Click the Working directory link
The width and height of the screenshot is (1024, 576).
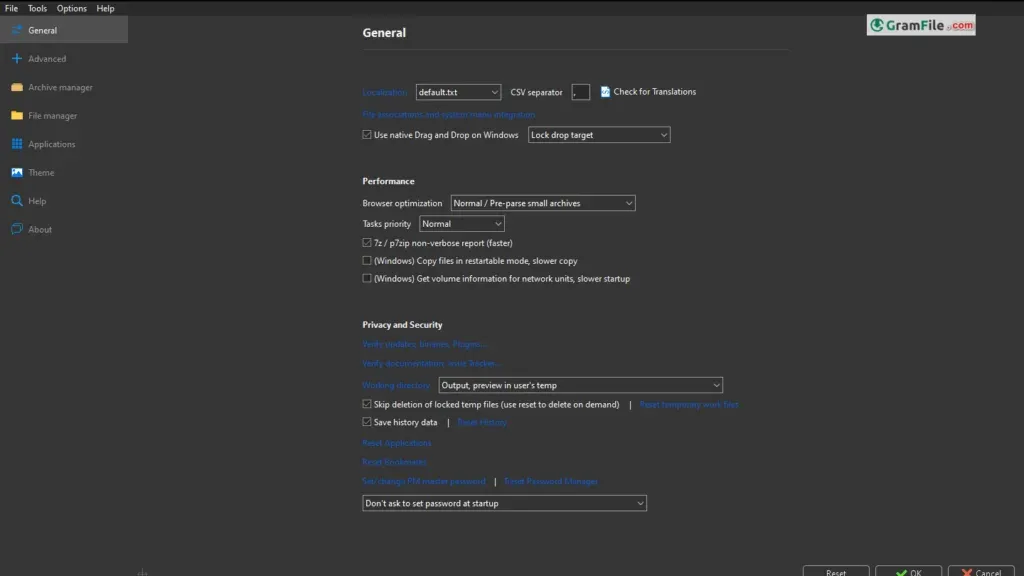click(x=396, y=385)
